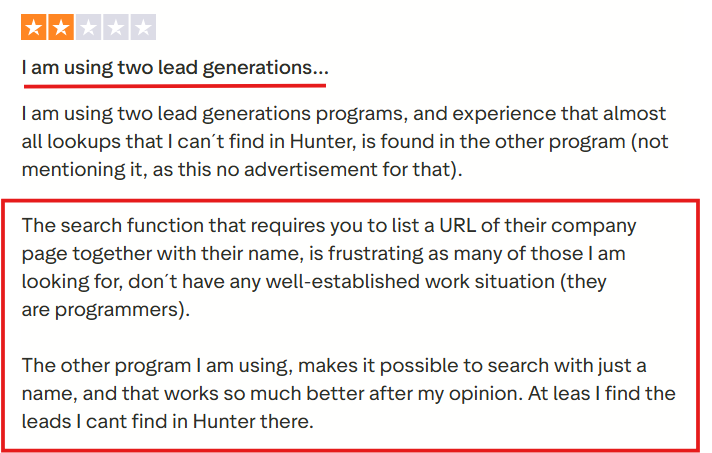The width and height of the screenshot is (712, 453).
Task: Click the third grey rating star
Action: click(x=88, y=27)
